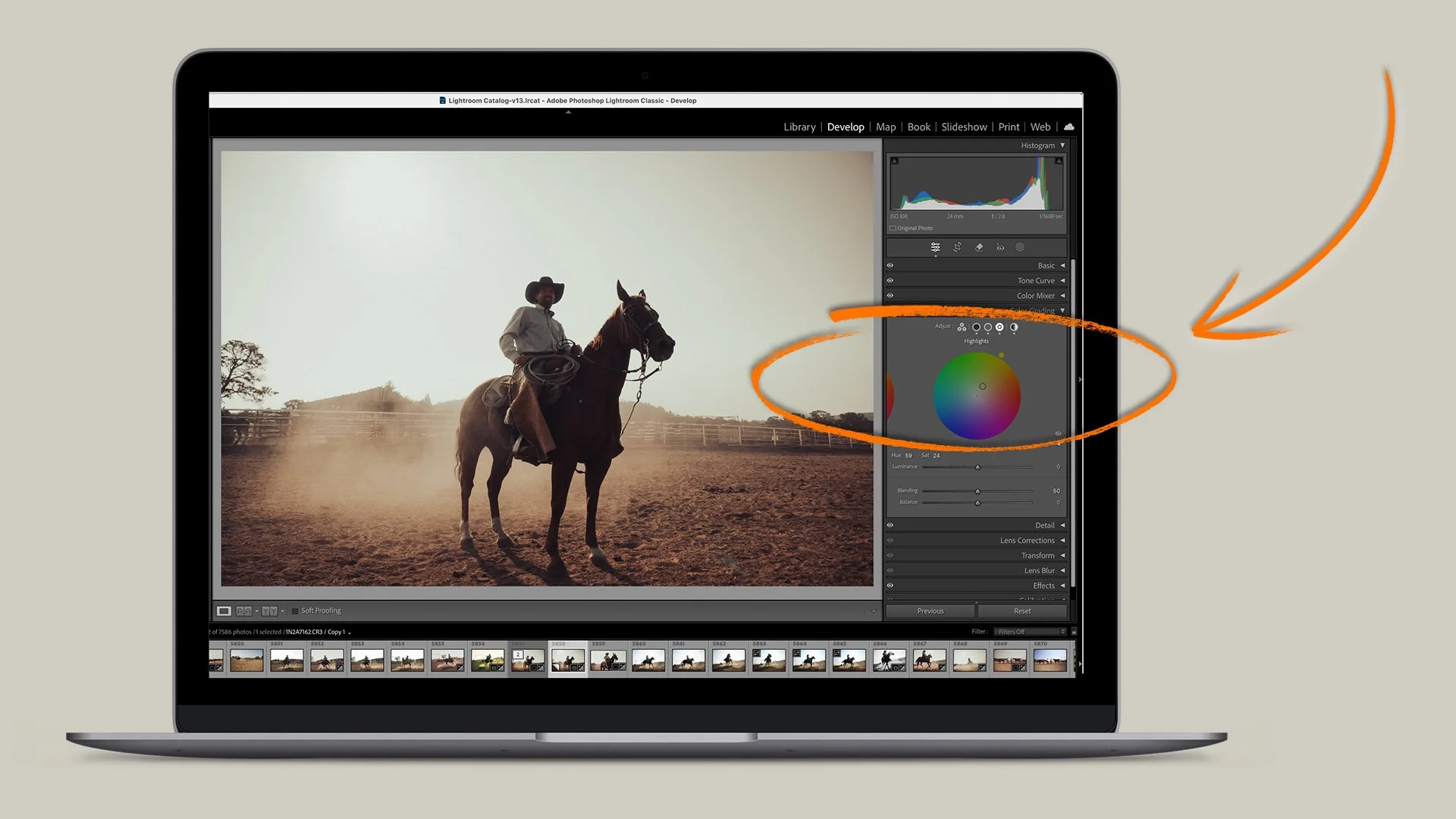This screenshot has height=819, width=1456.
Task: Activate the Red Eye correction tool
Action: click(x=1000, y=247)
